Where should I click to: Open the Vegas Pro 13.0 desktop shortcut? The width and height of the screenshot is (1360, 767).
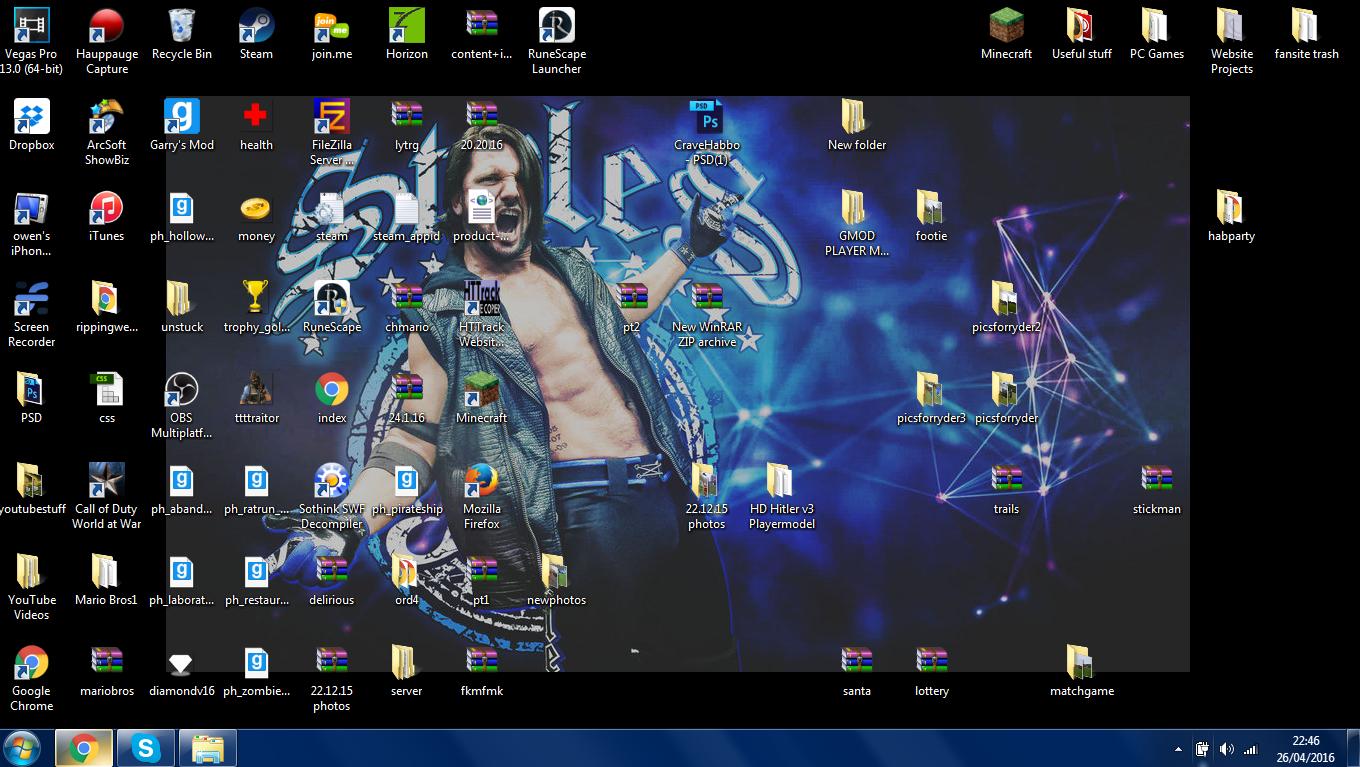point(31,27)
